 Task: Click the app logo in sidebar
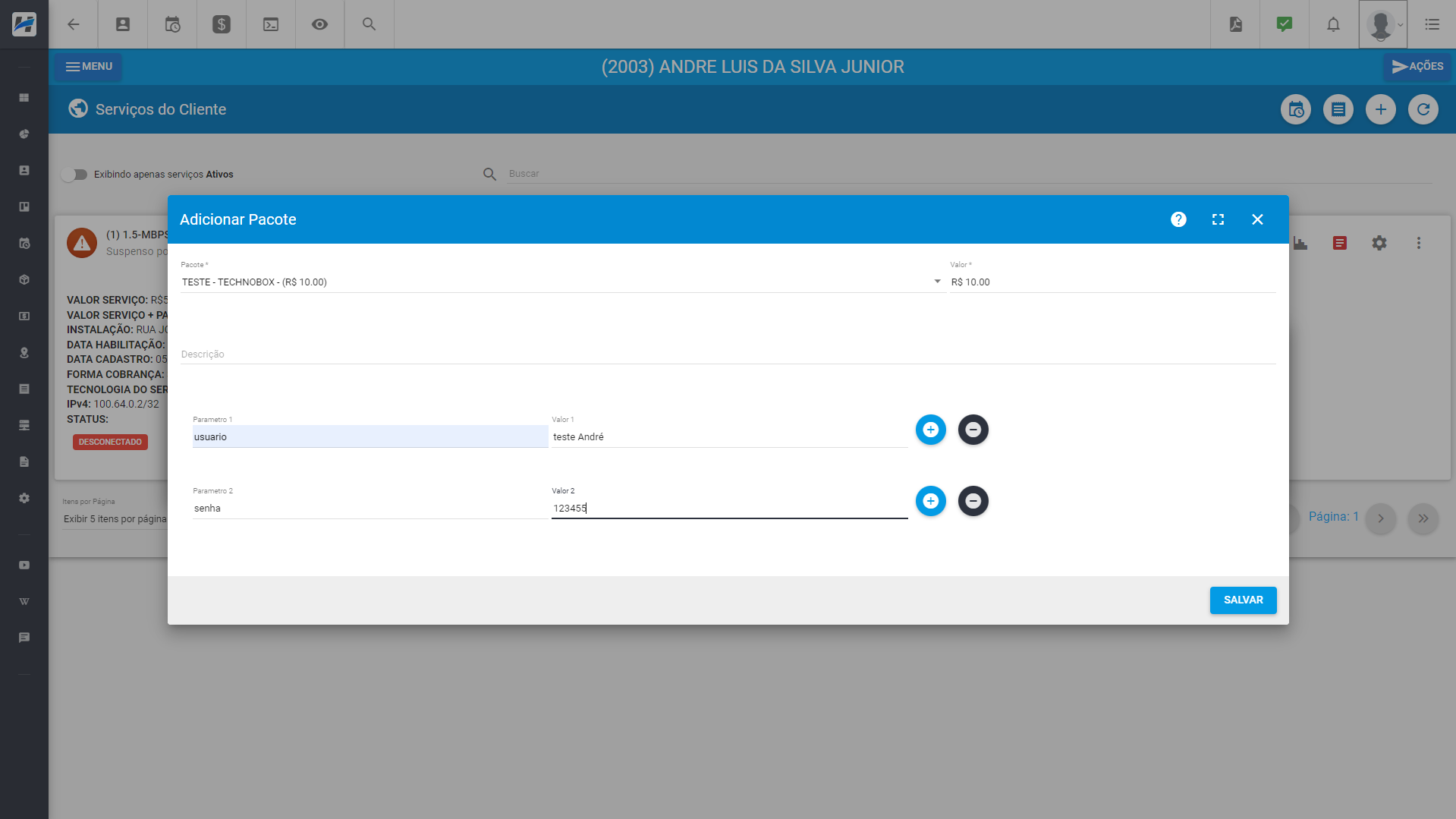pyautogui.click(x=24, y=24)
